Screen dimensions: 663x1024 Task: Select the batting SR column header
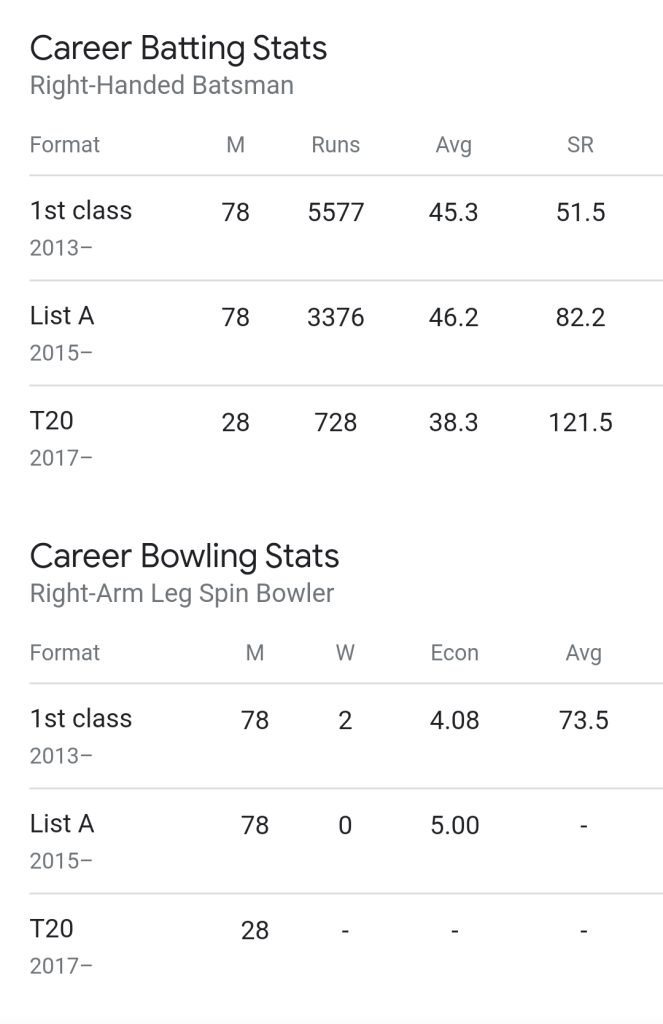(x=580, y=144)
